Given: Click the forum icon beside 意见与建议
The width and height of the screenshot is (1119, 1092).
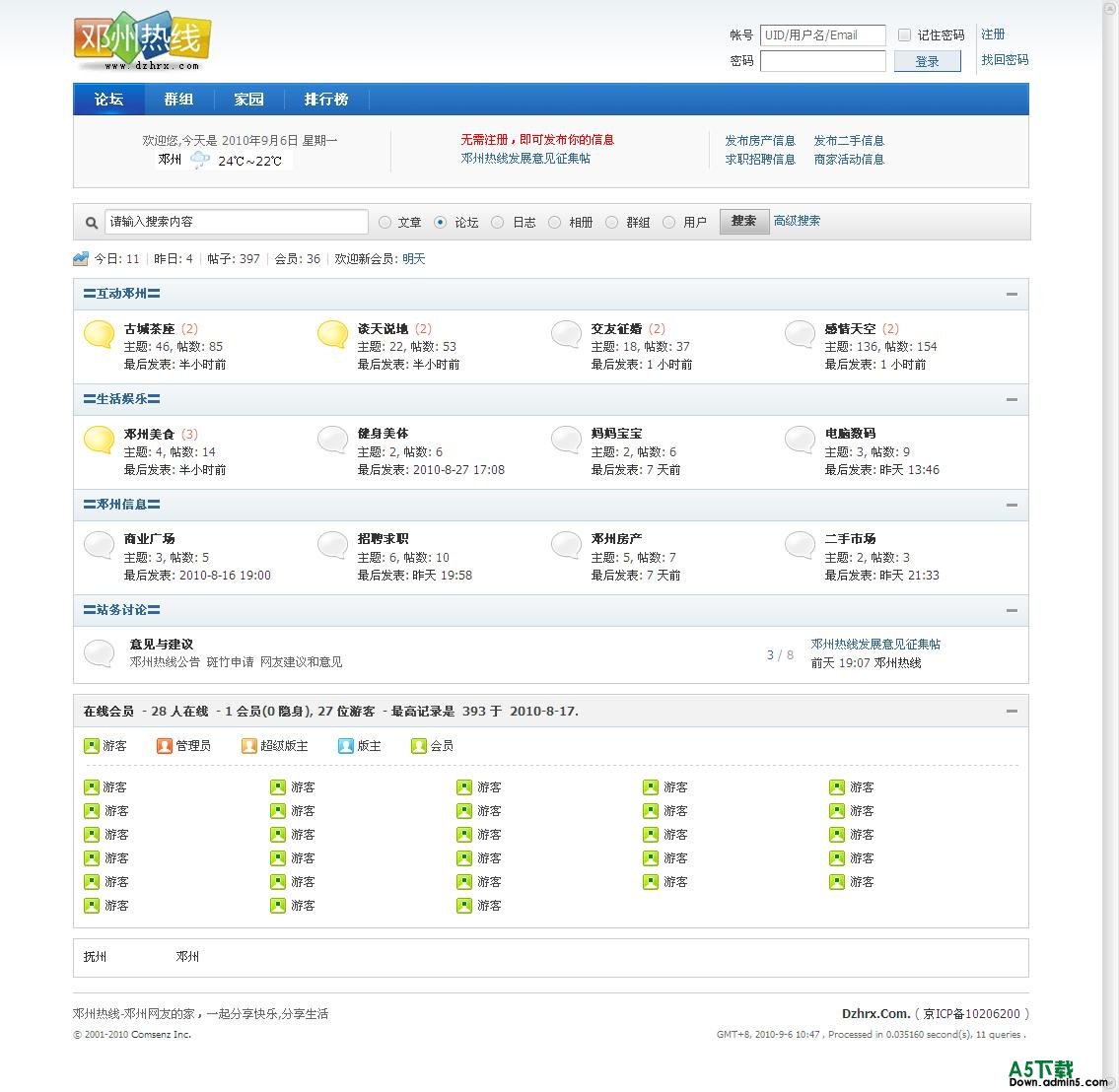Looking at the screenshot, I should tap(99, 652).
